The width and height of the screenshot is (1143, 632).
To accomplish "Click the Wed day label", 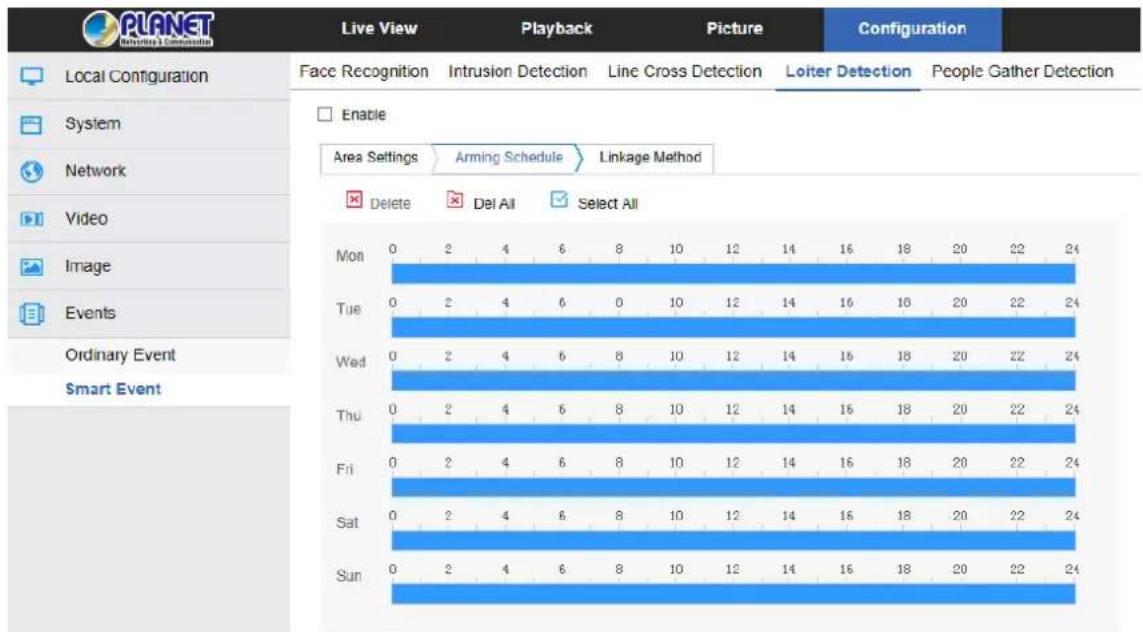I will (351, 362).
